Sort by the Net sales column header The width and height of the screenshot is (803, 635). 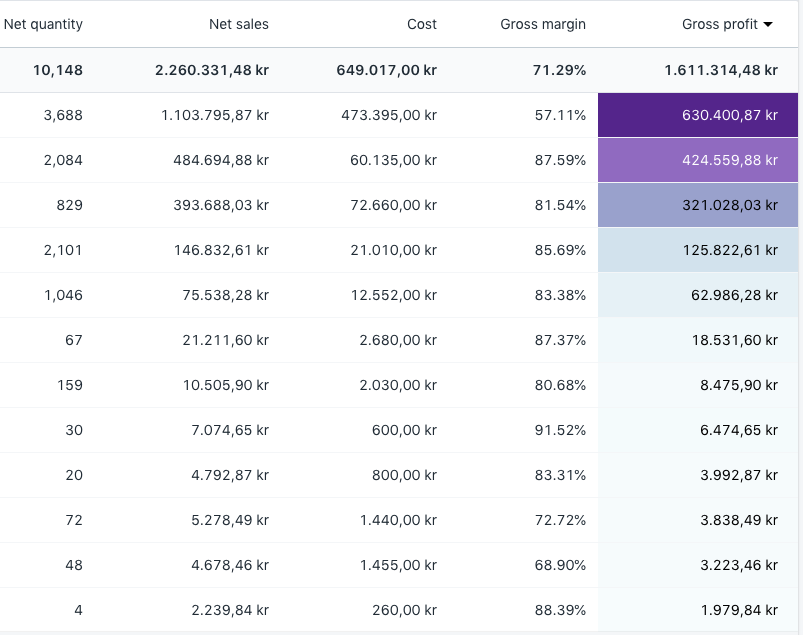click(239, 24)
